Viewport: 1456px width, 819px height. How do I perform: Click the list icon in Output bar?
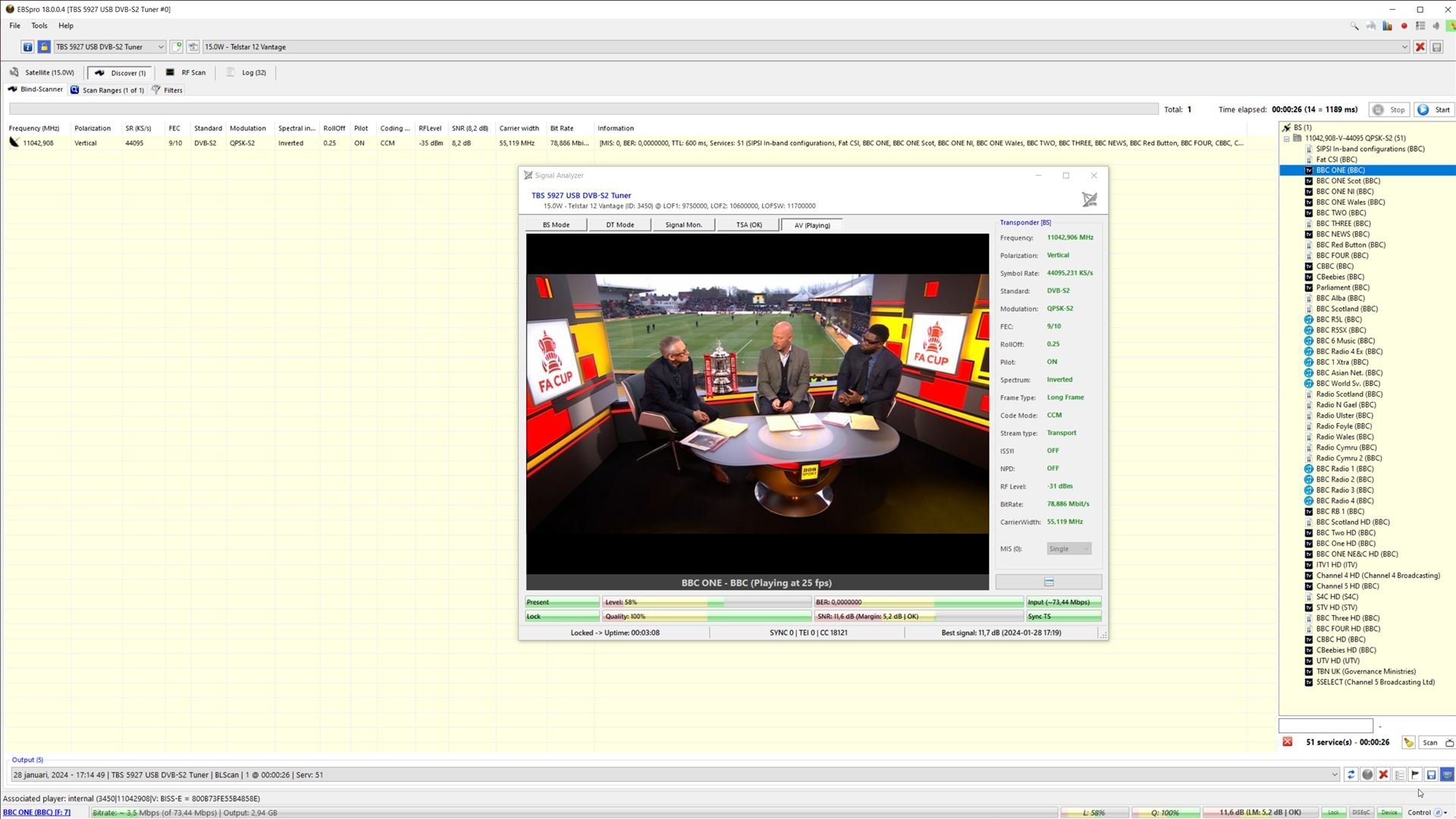[1399, 775]
